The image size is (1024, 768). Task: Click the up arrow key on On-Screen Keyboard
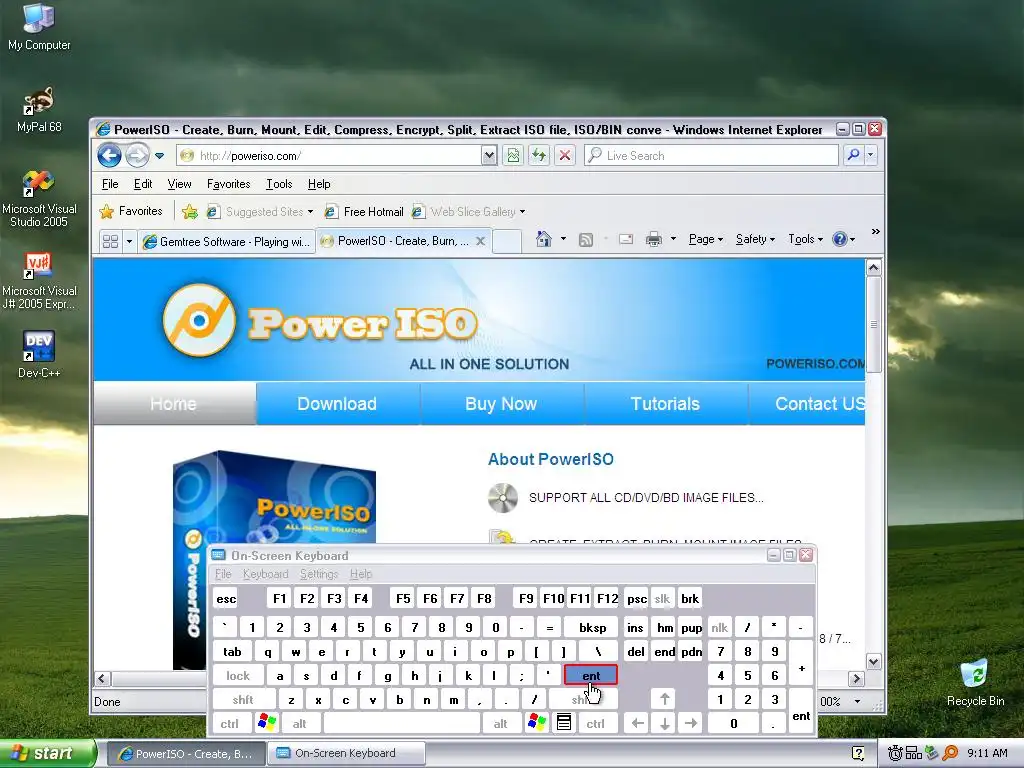[665, 699]
